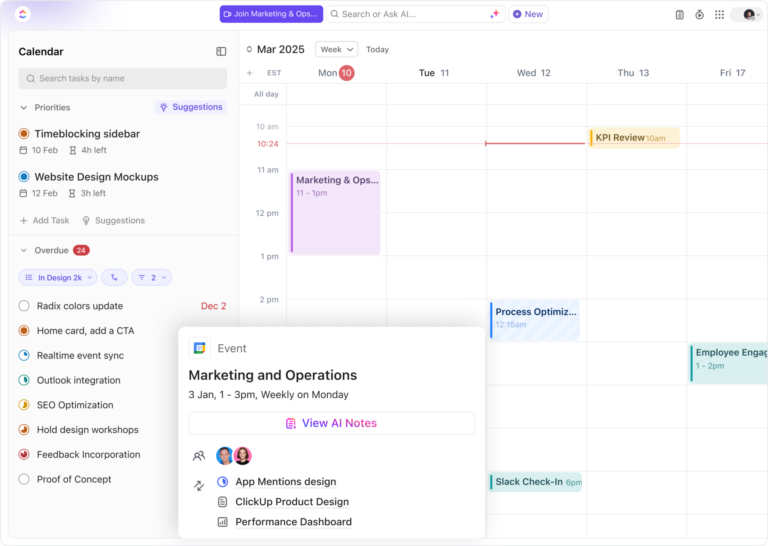768x546 pixels.
Task: Open the notepad icon in top bar
Action: (679, 15)
